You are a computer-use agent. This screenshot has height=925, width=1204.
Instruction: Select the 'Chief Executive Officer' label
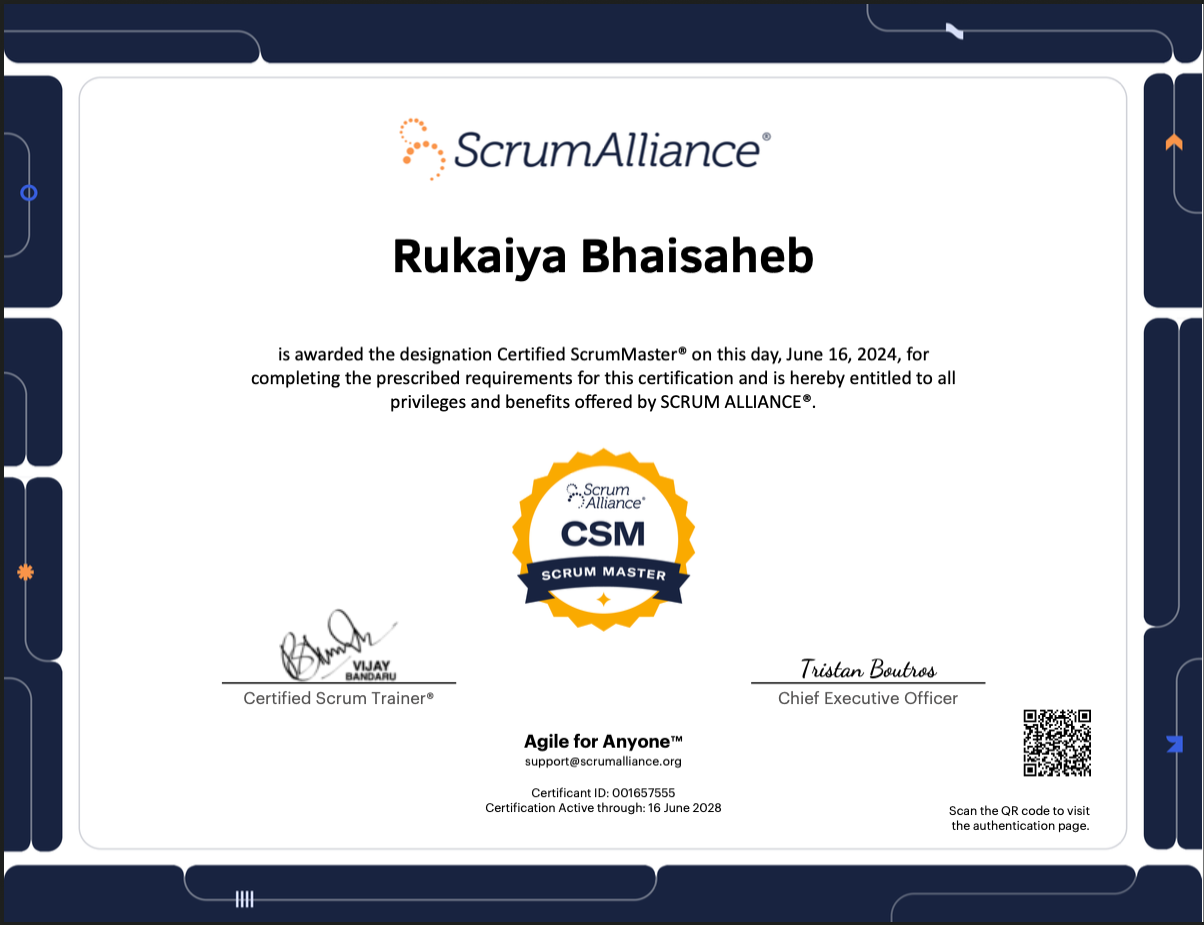[x=868, y=698]
